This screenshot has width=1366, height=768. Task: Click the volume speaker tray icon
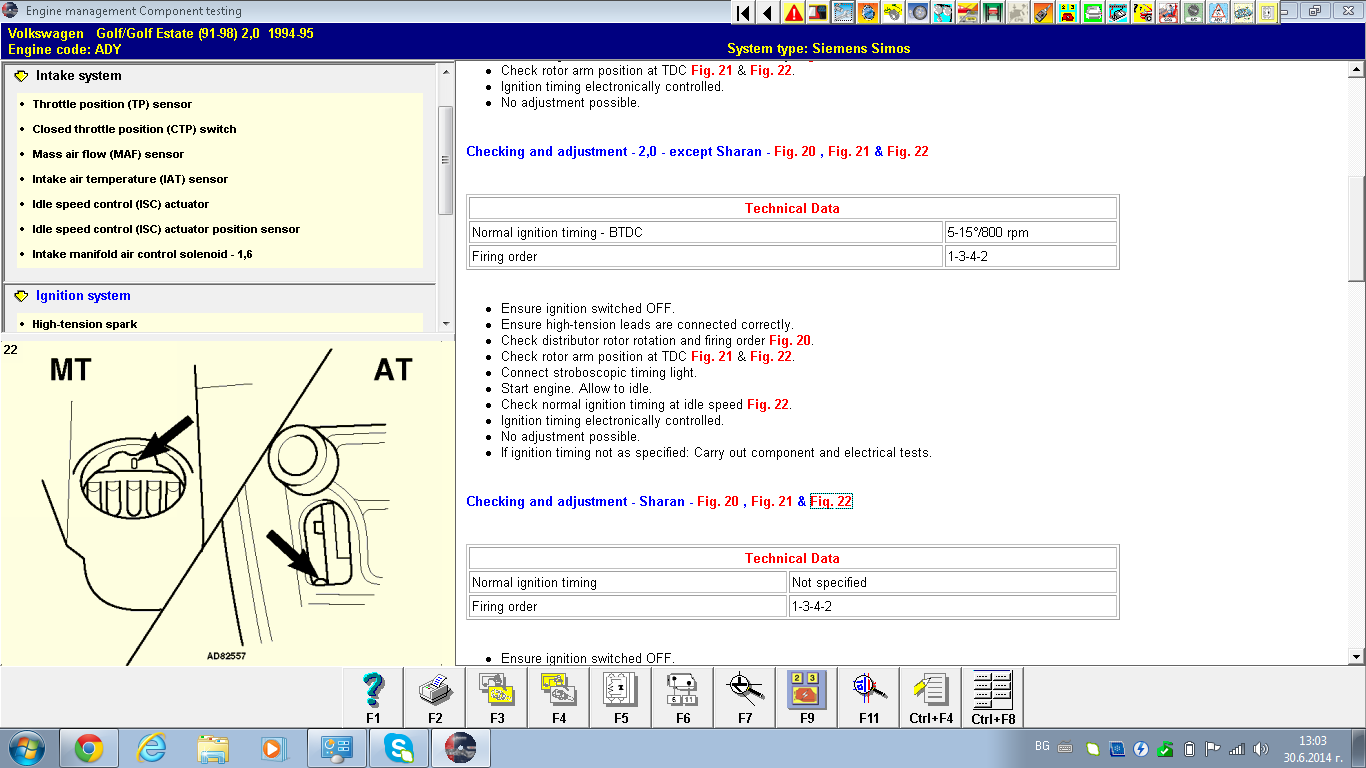(x=1261, y=748)
